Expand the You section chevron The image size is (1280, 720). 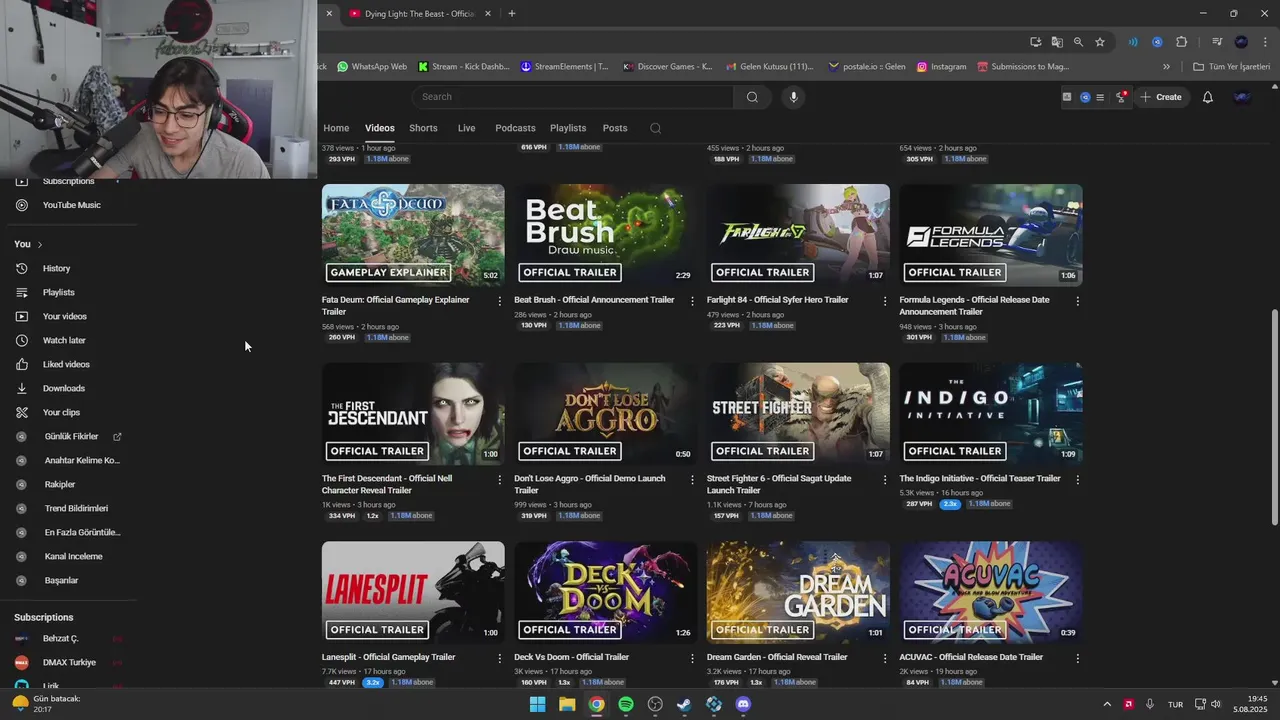(40, 244)
